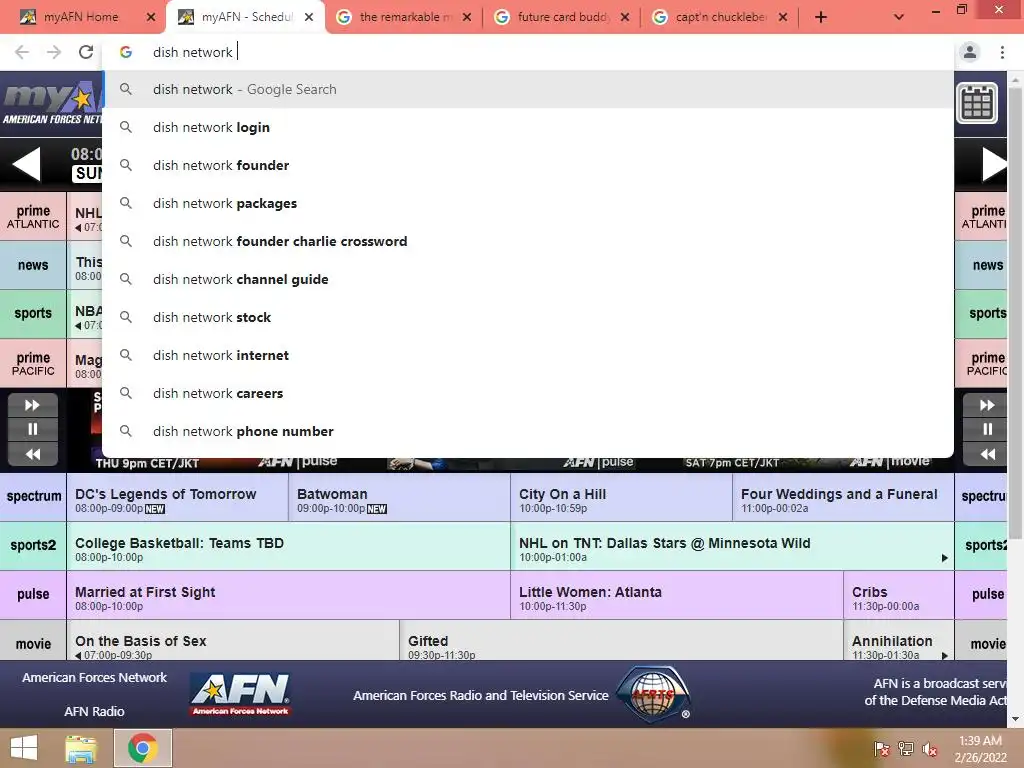Open the tab search chevron

899,17
